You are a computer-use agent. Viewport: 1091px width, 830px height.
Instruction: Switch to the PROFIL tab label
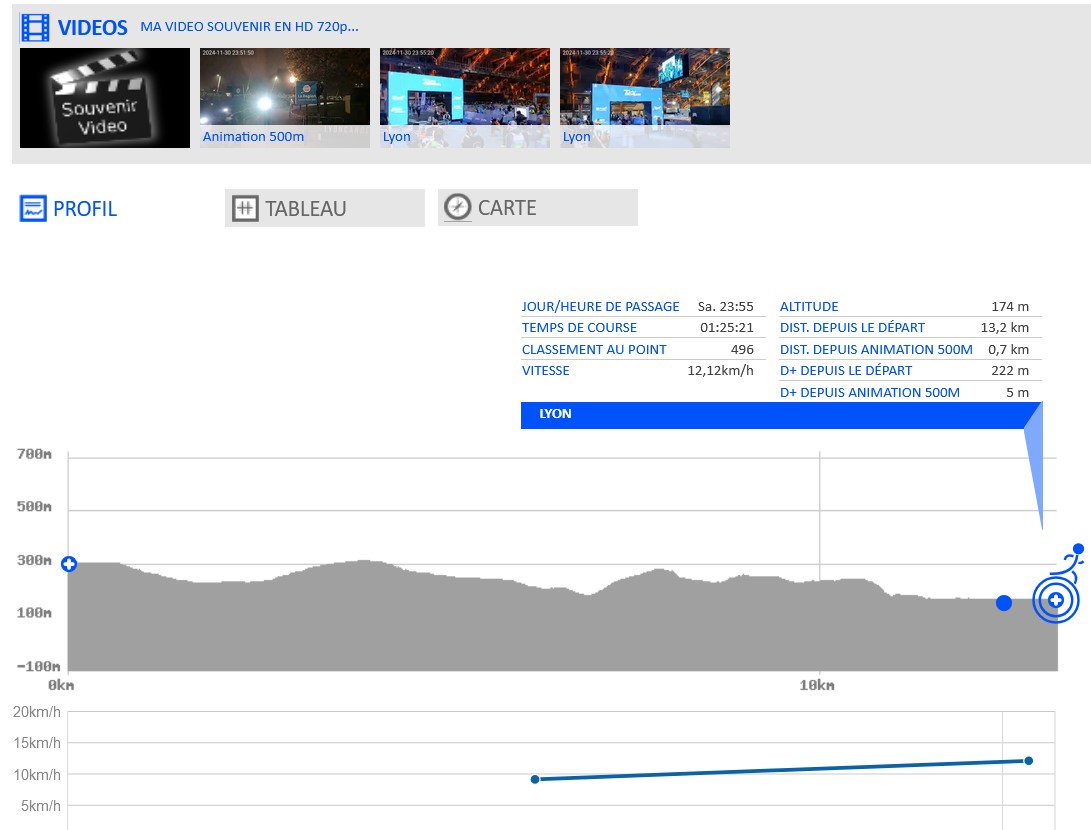pyautogui.click(x=85, y=209)
